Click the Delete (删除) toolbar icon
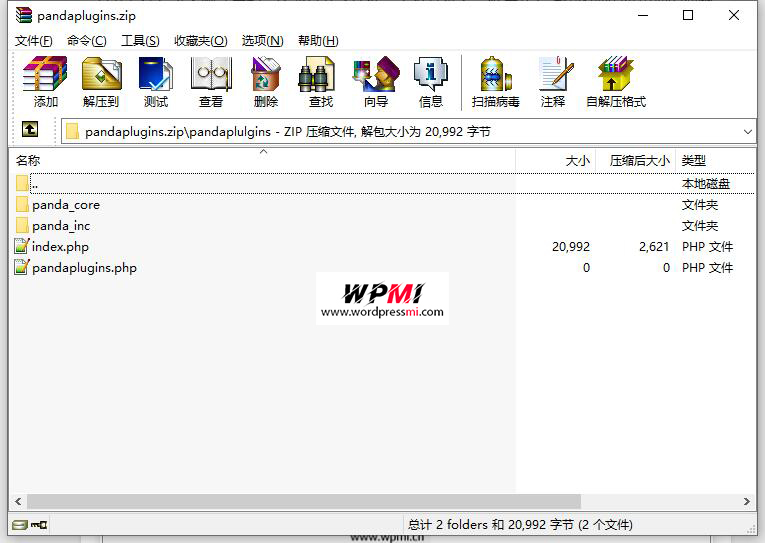This screenshot has height=543, width=765. [266, 81]
